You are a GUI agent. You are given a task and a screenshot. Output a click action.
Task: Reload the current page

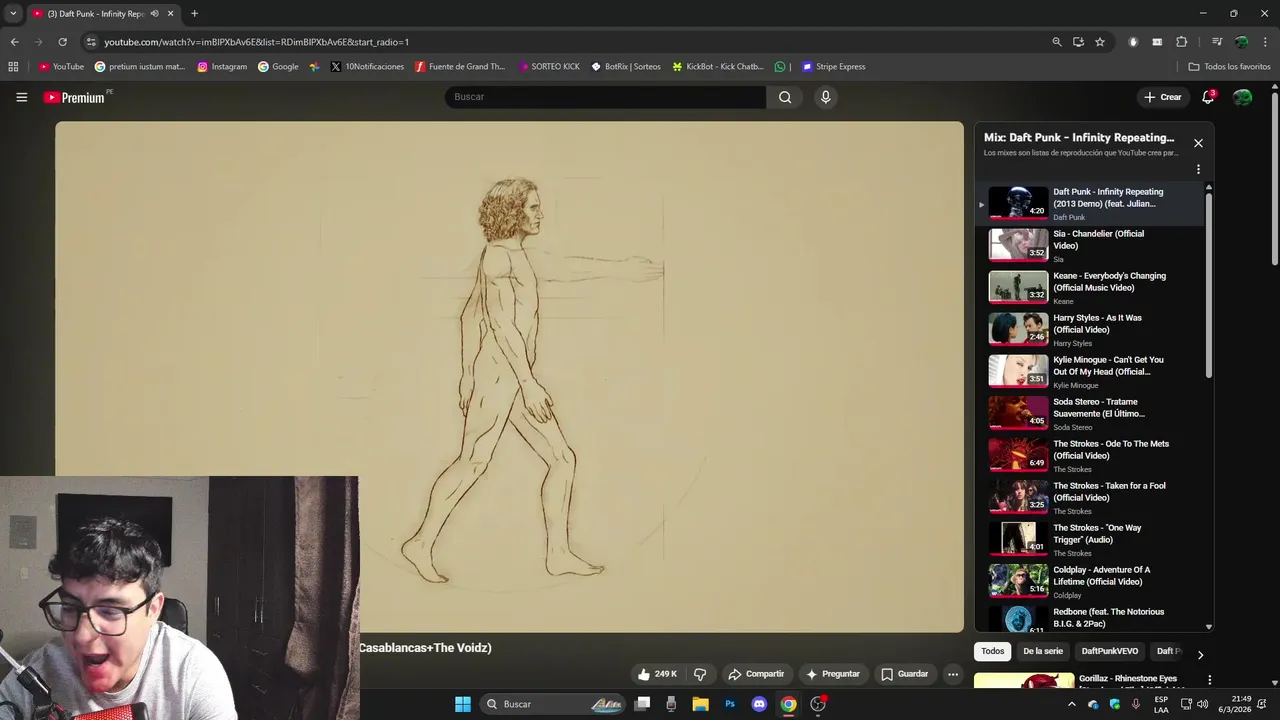pyautogui.click(x=62, y=42)
